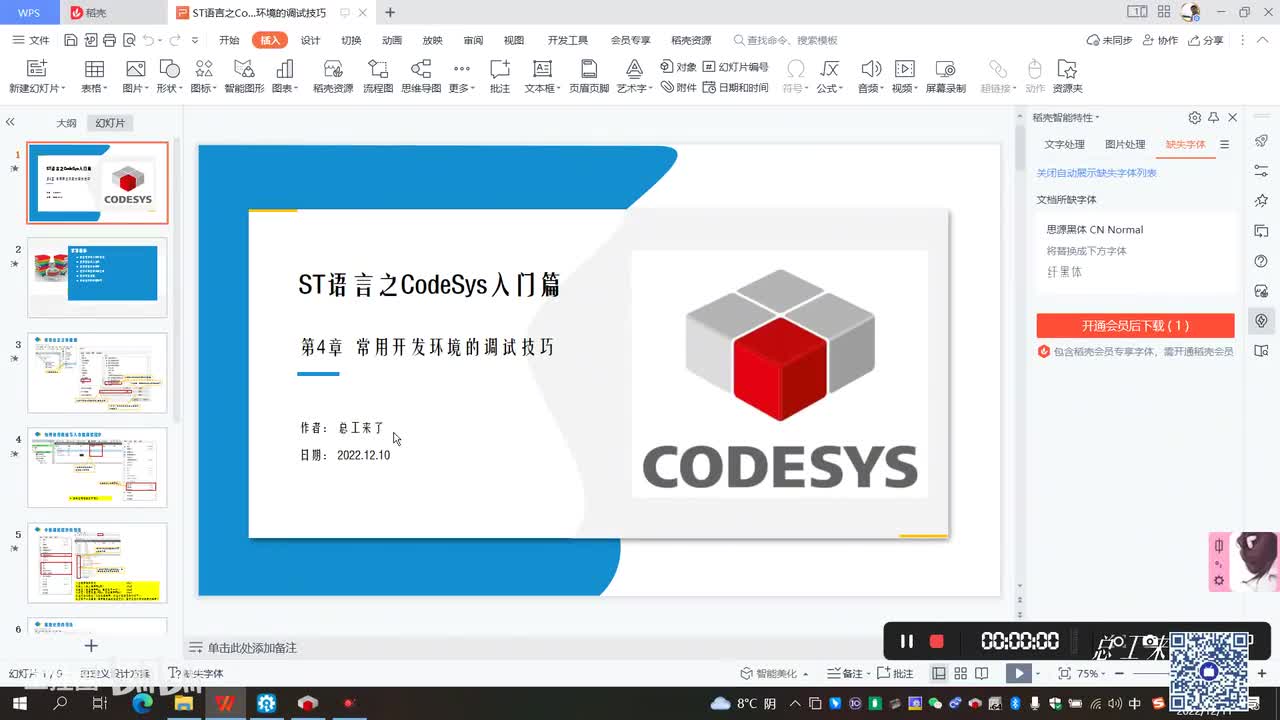Toggle 备注 notes pane in status bar
The width and height of the screenshot is (1280, 720).
(847, 674)
